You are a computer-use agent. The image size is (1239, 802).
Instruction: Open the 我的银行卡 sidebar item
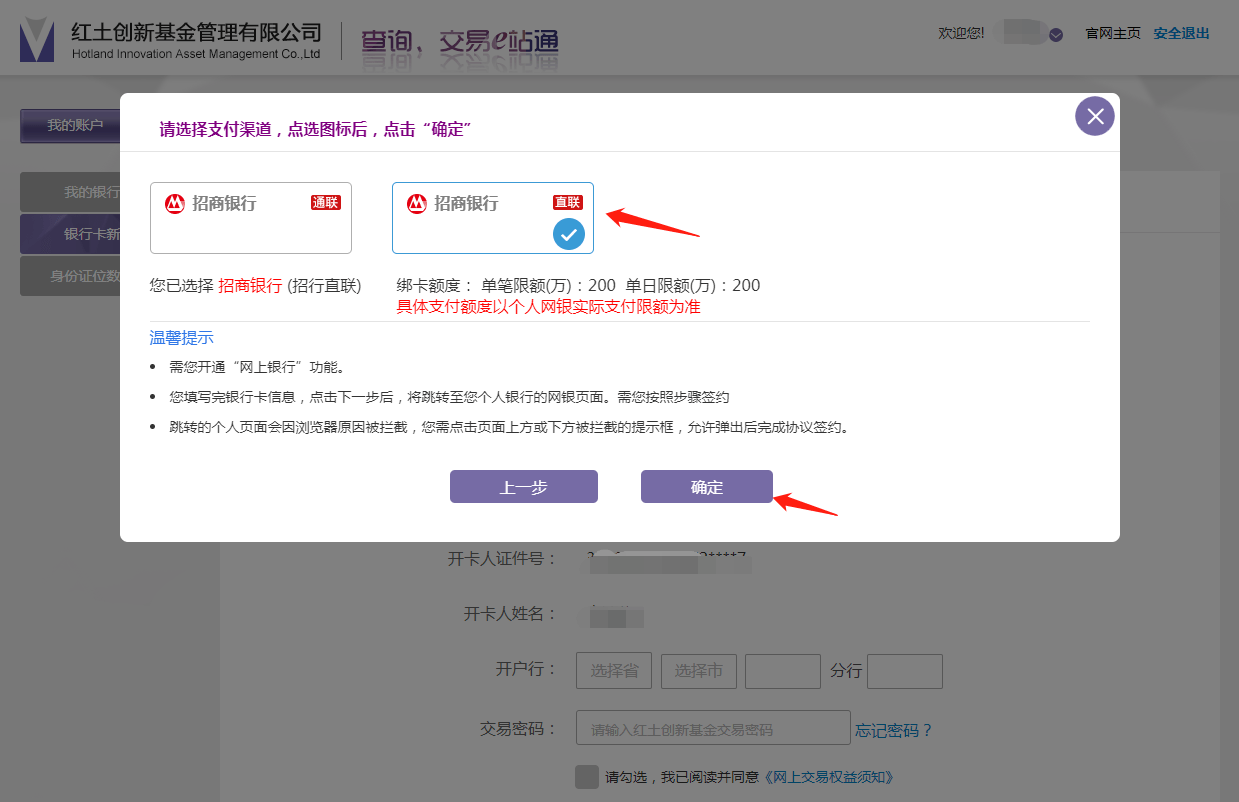(70, 192)
